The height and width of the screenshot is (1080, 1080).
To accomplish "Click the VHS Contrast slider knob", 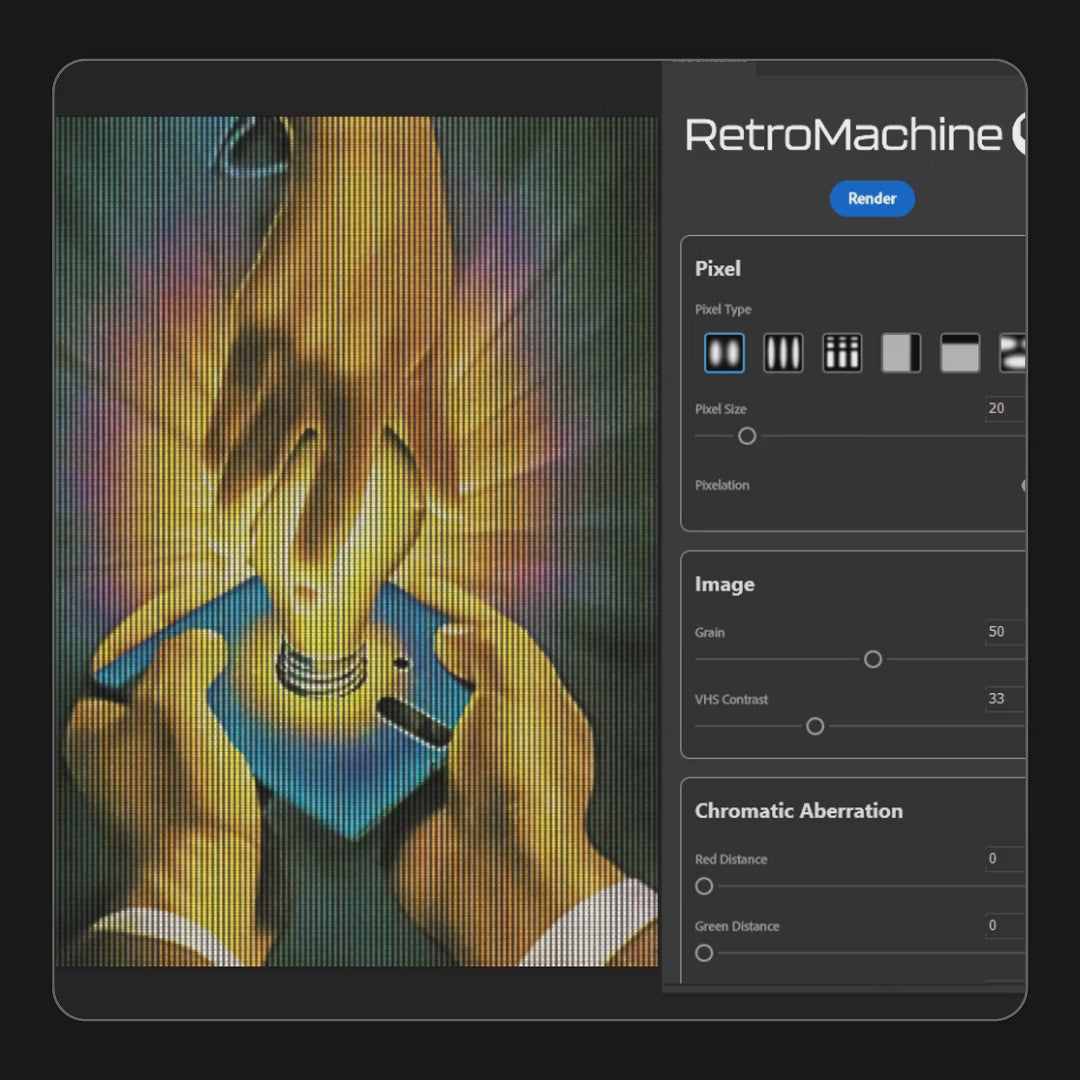I will point(815,726).
